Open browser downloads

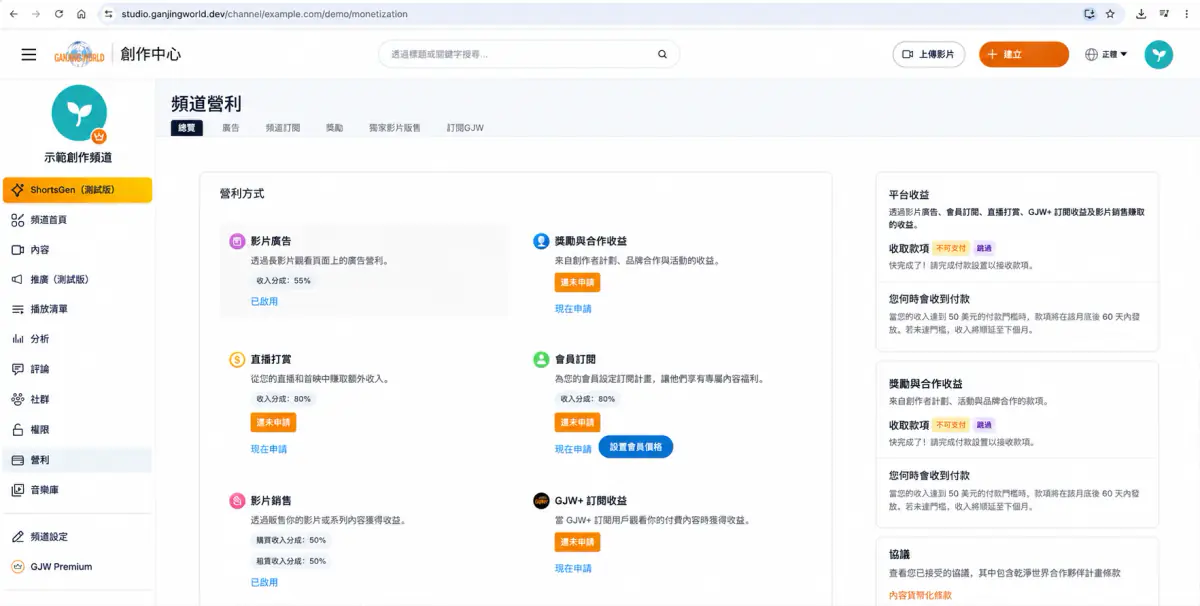coord(1141,14)
